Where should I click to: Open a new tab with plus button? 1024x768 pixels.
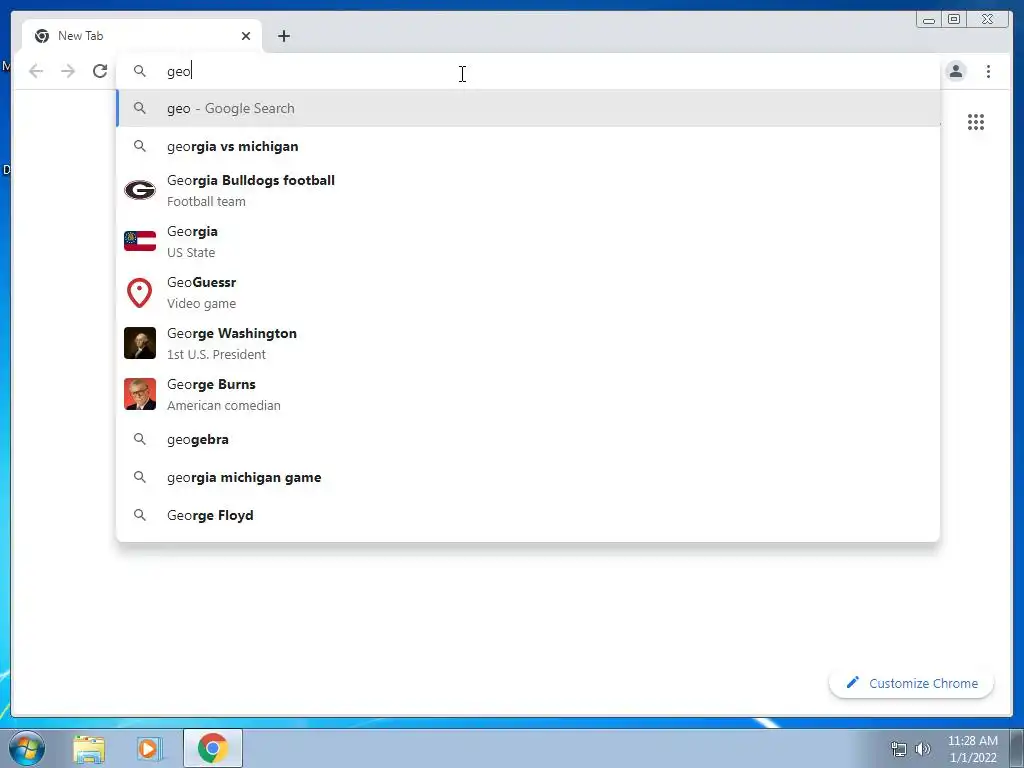point(283,36)
